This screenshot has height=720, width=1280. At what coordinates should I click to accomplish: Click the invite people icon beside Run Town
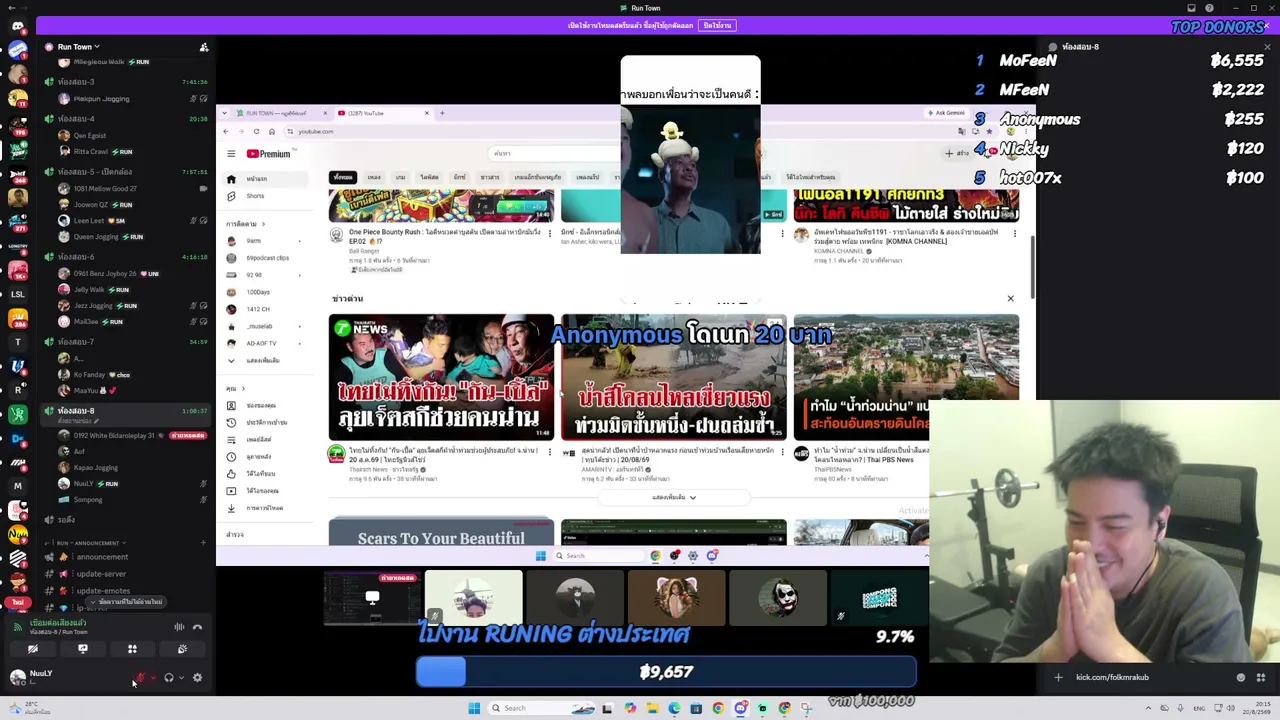(204, 47)
